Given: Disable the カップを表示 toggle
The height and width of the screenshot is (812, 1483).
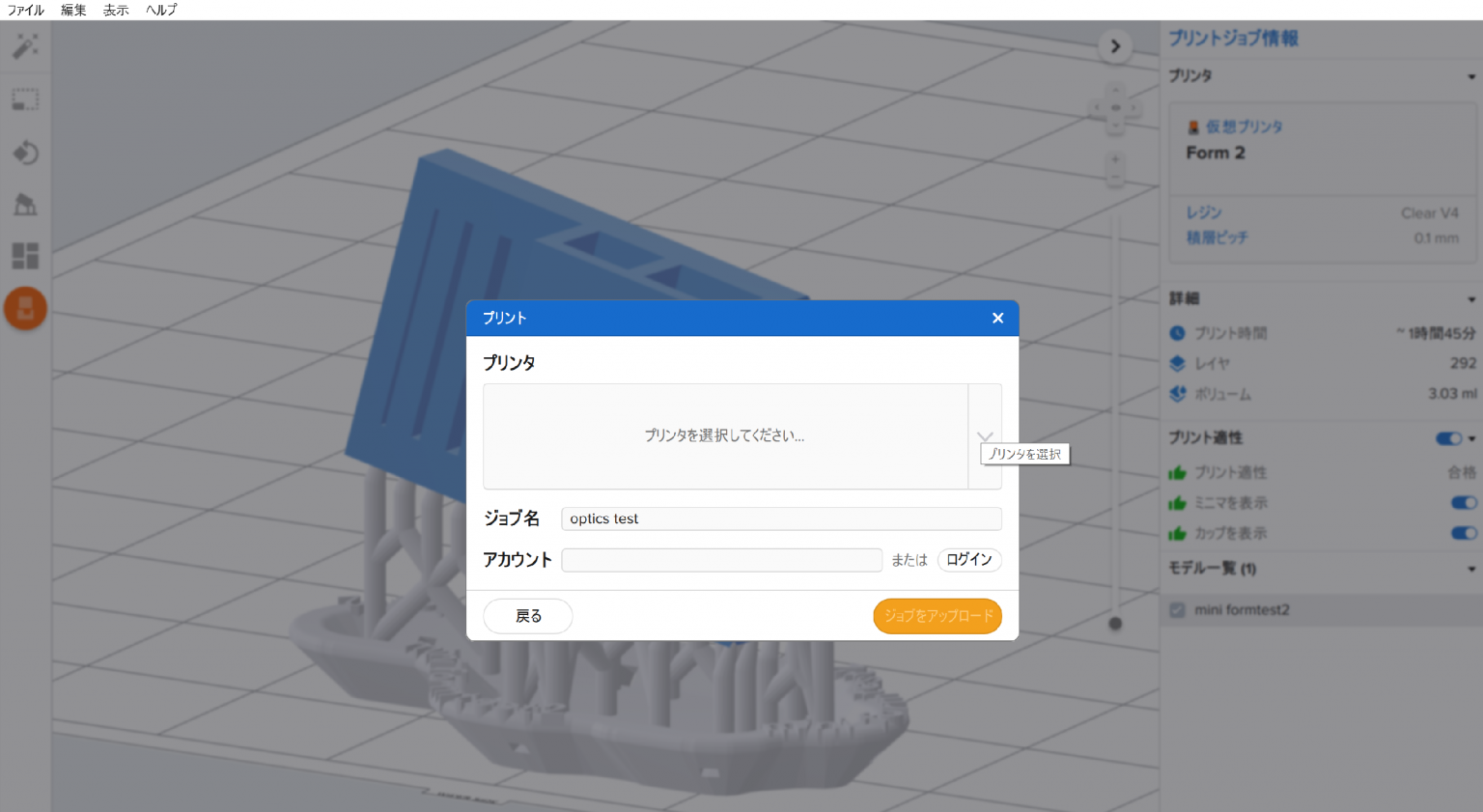Looking at the screenshot, I should [1464, 532].
